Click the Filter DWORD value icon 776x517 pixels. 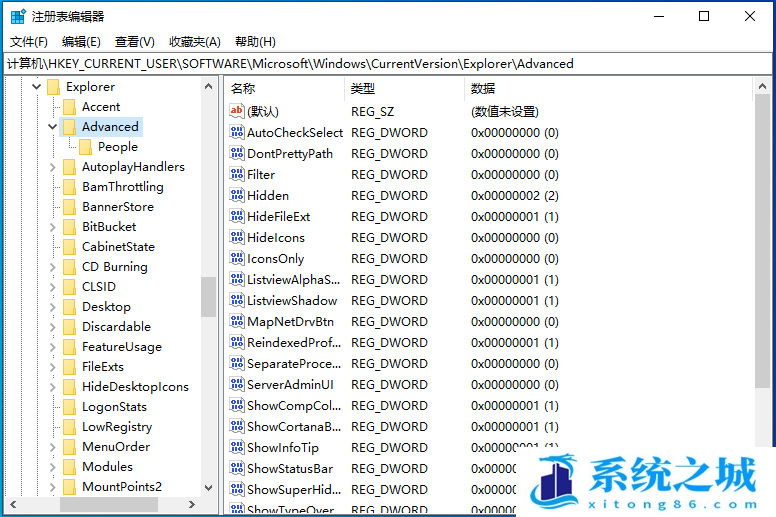pos(237,174)
